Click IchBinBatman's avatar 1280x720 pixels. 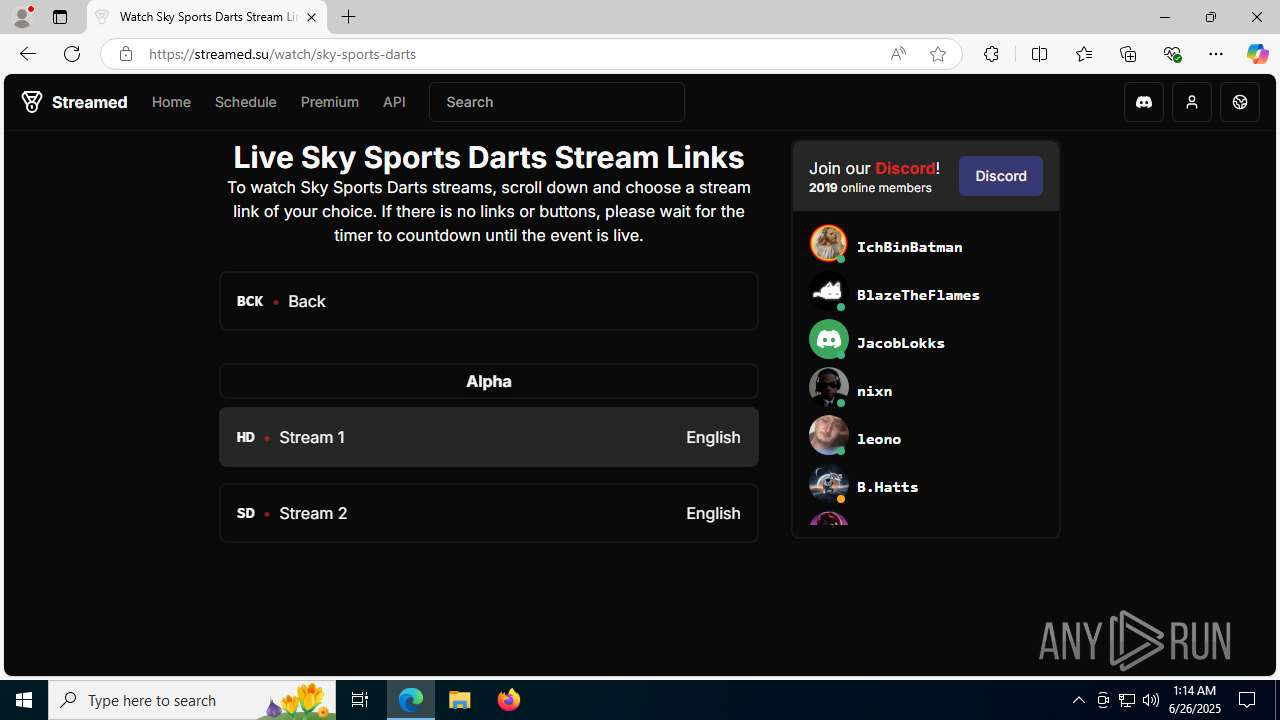tap(828, 243)
